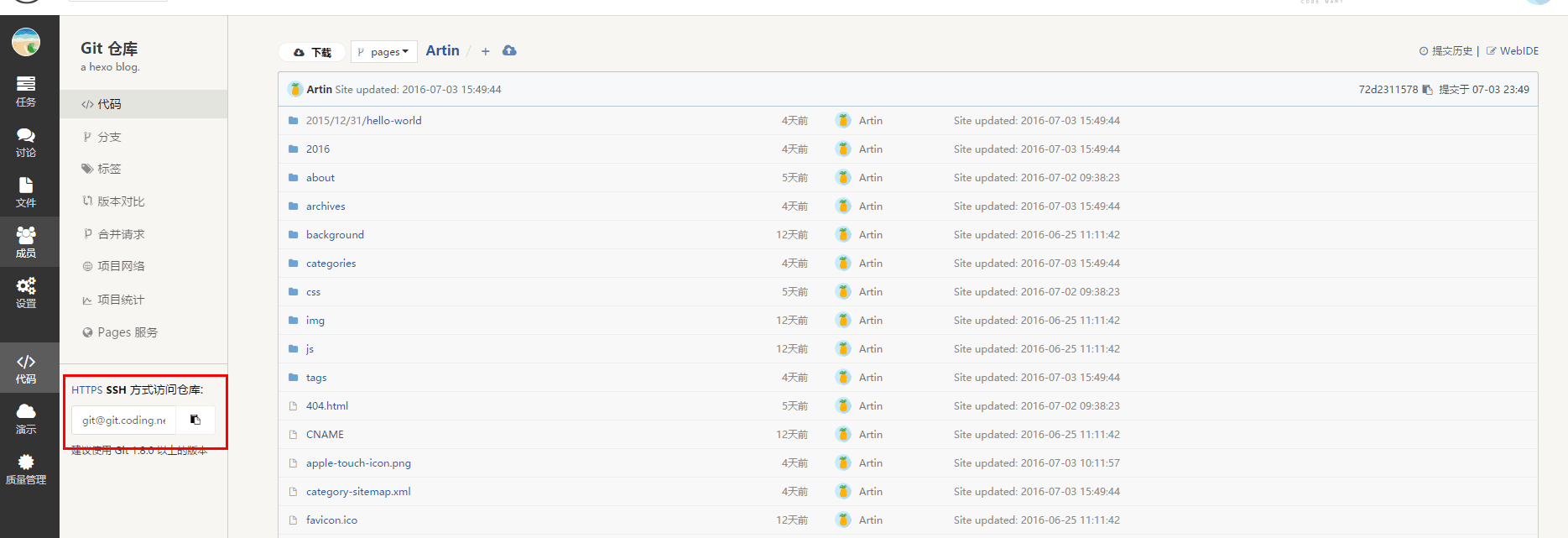The image size is (1568, 538).
Task: Copy the SSH repository URL
Action: (x=195, y=420)
